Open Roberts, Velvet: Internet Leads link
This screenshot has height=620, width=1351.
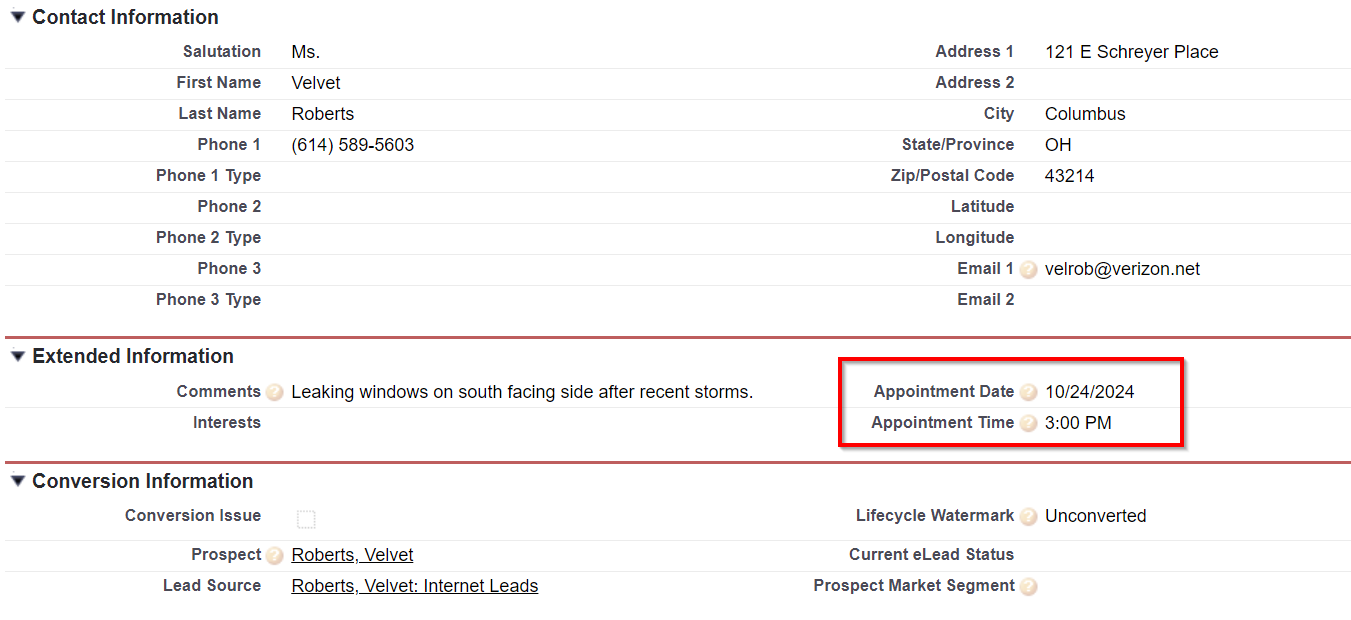(x=415, y=586)
